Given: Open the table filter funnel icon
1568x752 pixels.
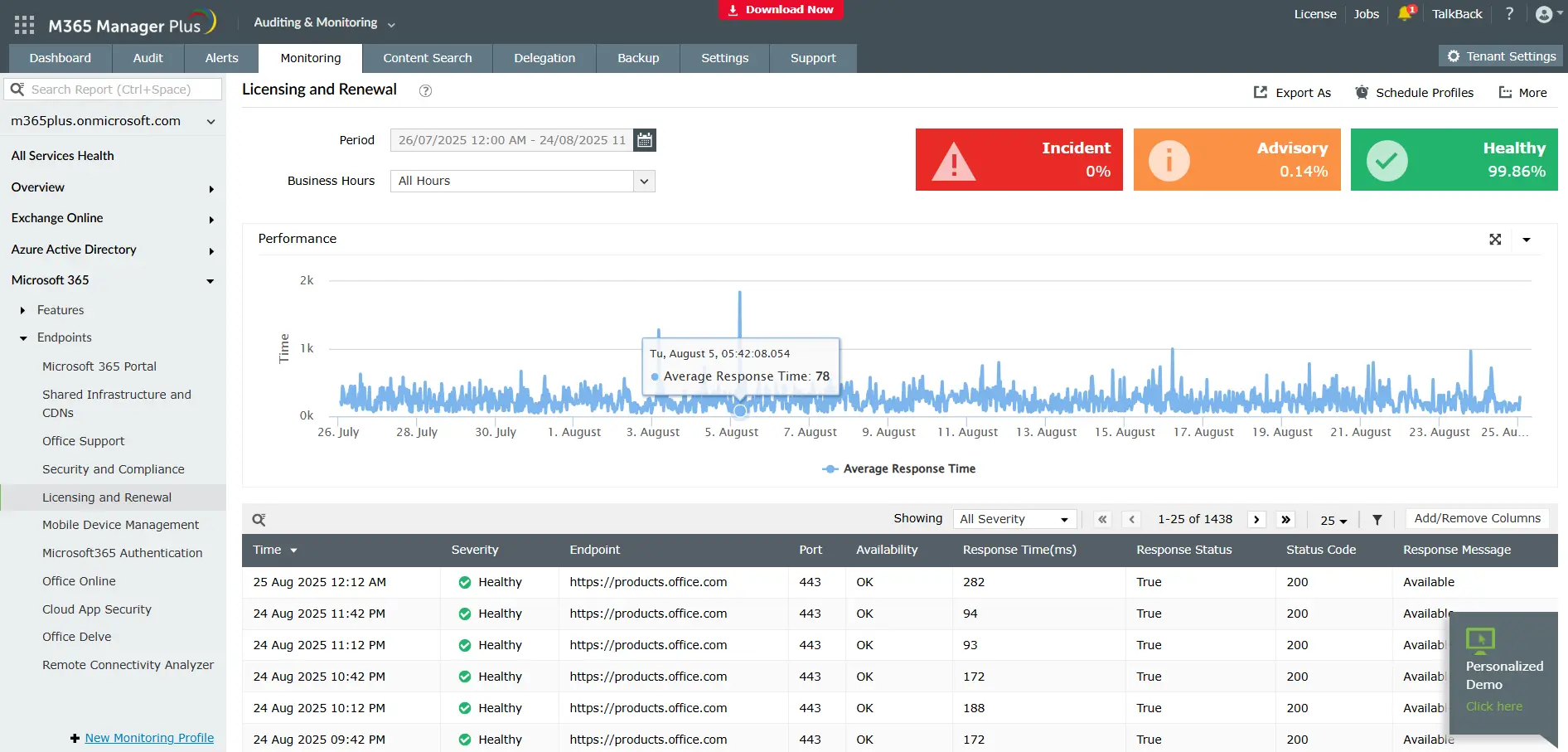Looking at the screenshot, I should click(x=1377, y=520).
